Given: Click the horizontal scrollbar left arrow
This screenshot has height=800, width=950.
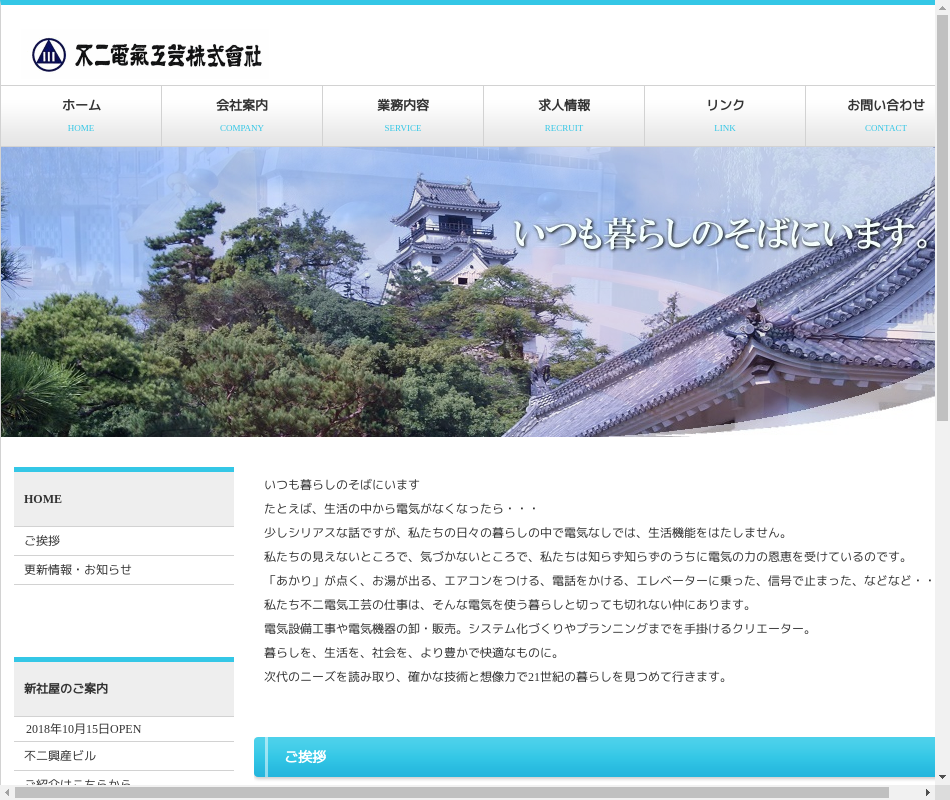Looking at the screenshot, I should [x=7, y=792].
